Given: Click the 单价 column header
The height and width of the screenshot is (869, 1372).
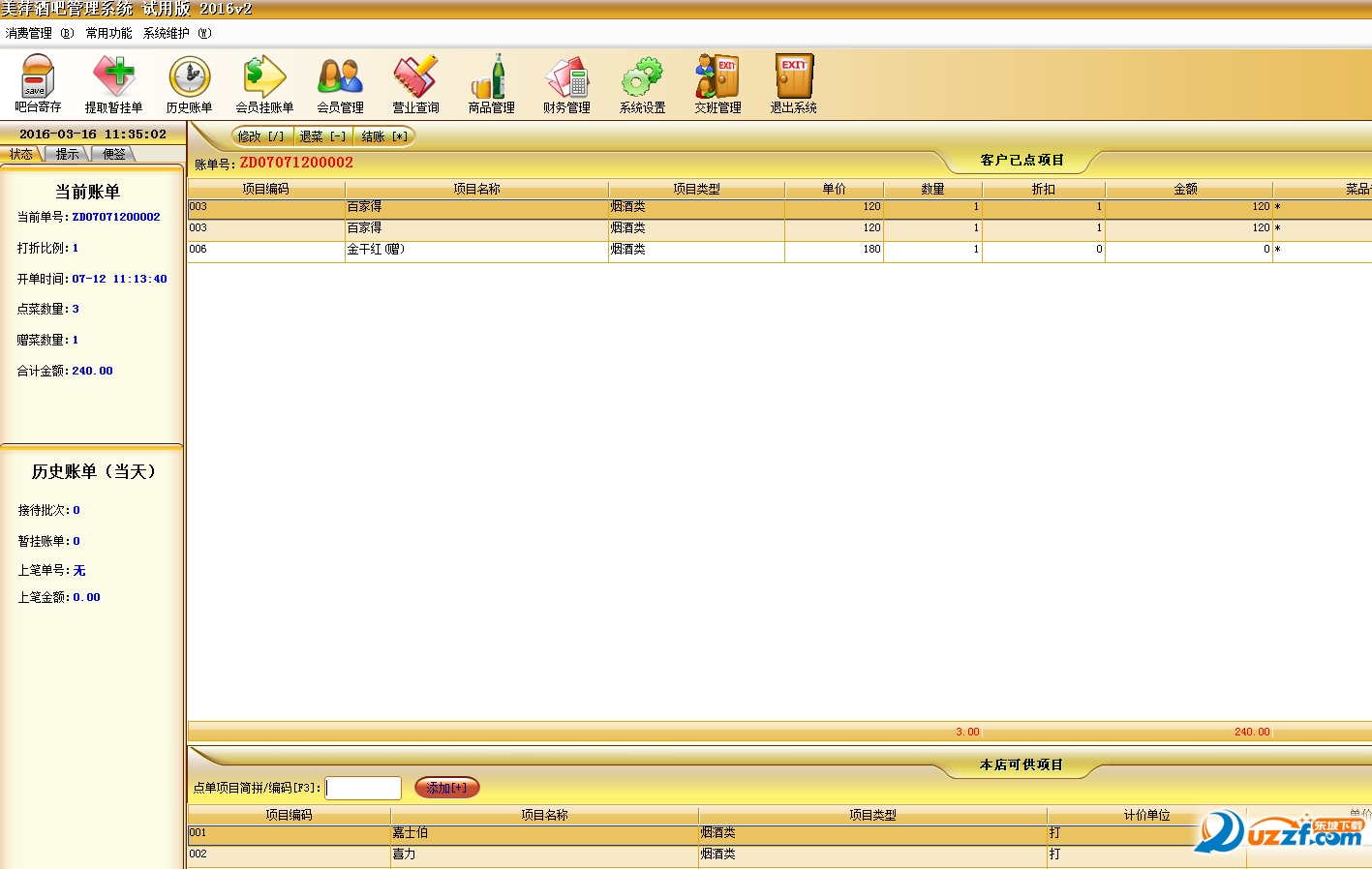Looking at the screenshot, I should 834,189.
